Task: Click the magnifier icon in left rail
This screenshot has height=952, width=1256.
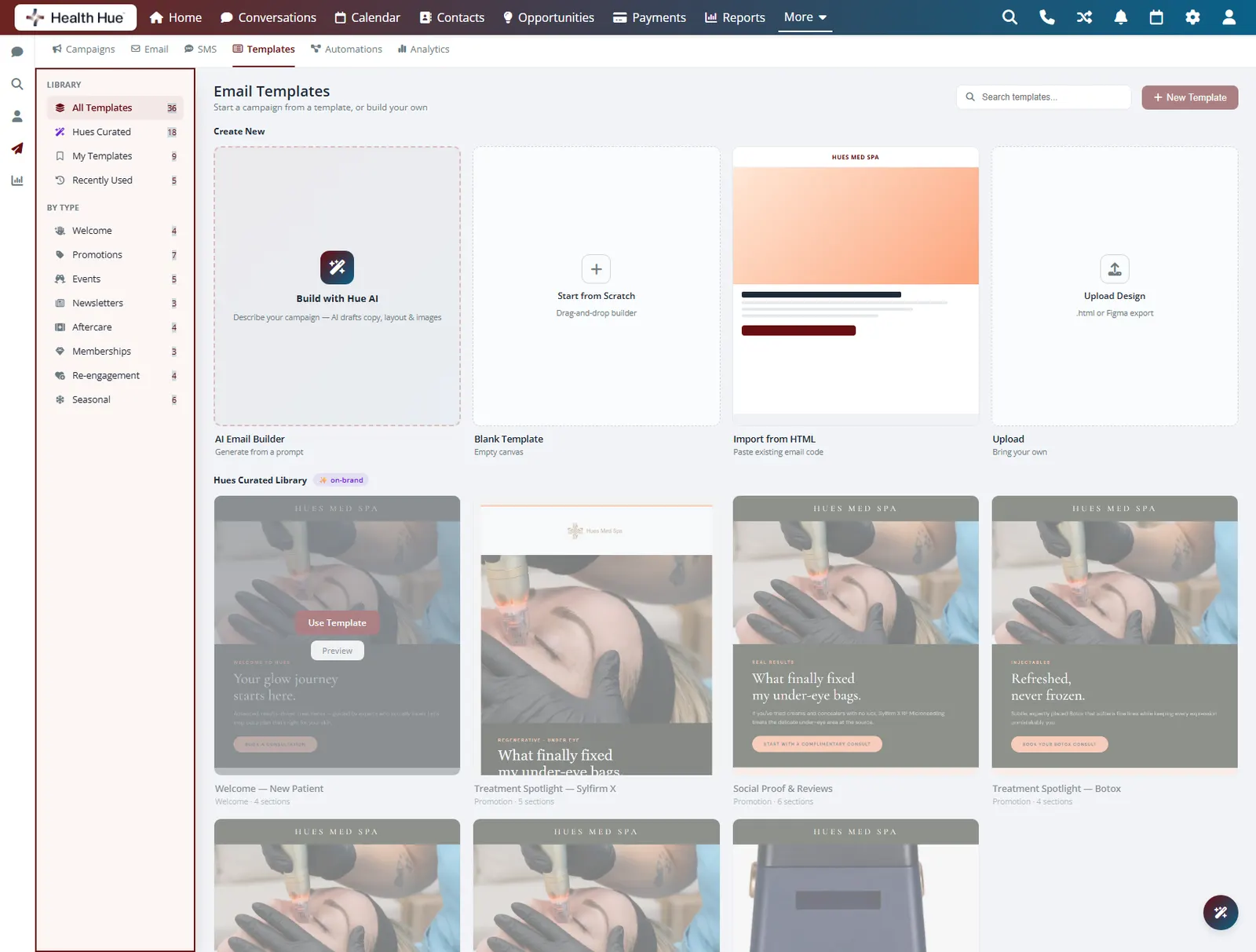Action: (17, 84)
